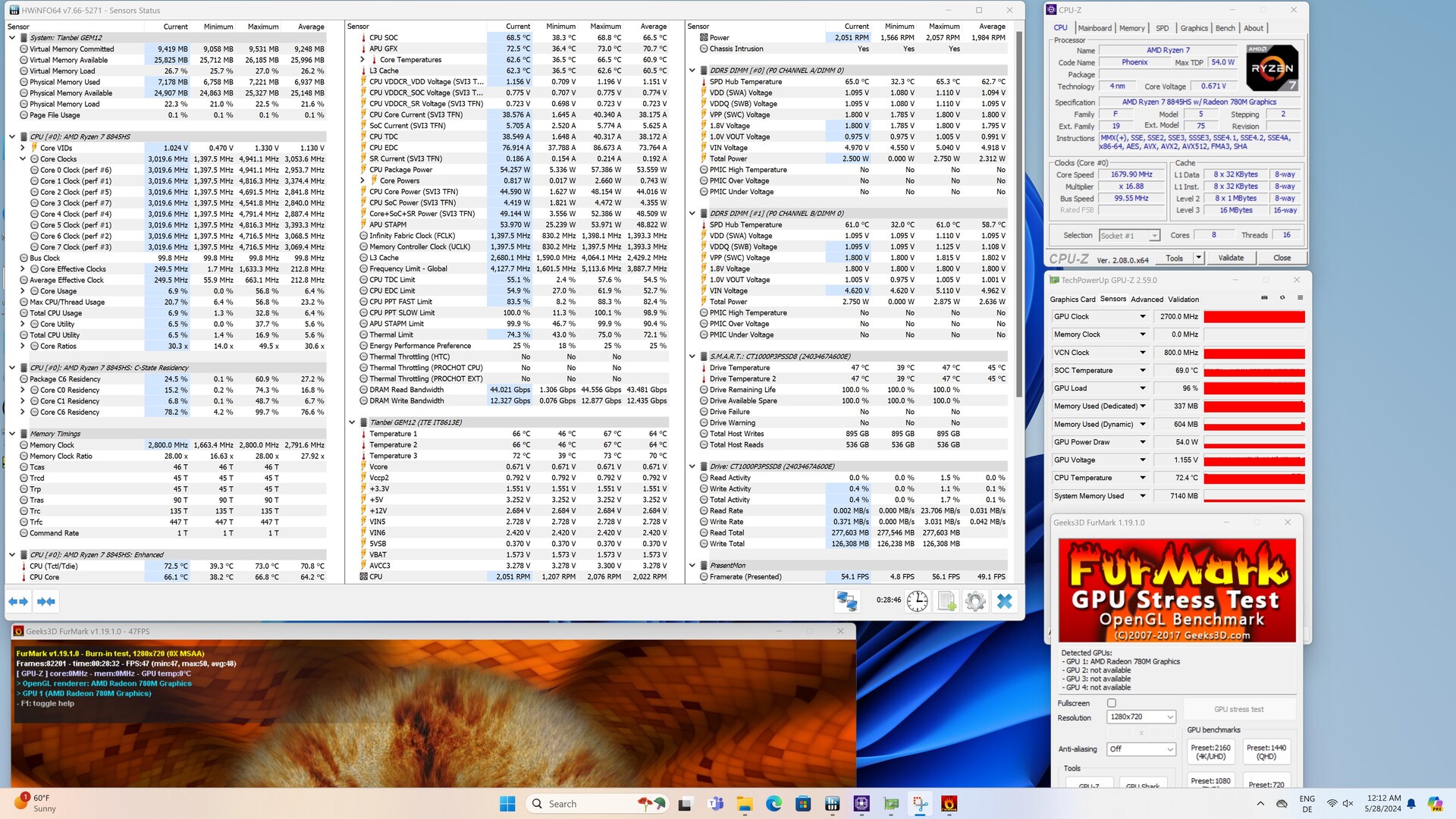Open Copilot preview icon in tray

(x=1435, y=804)
